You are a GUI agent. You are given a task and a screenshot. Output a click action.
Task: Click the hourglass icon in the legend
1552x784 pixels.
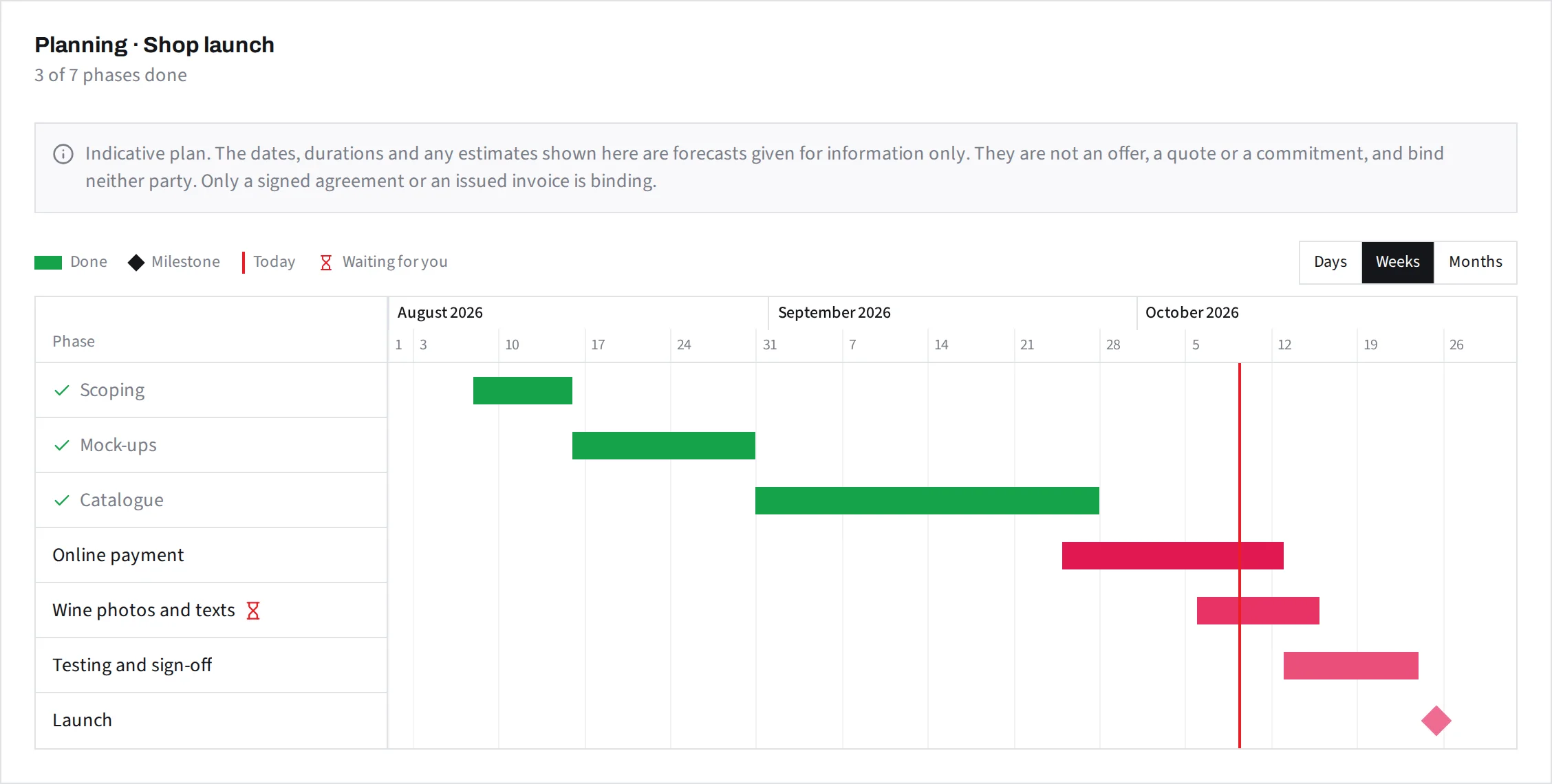click(326, 263)
